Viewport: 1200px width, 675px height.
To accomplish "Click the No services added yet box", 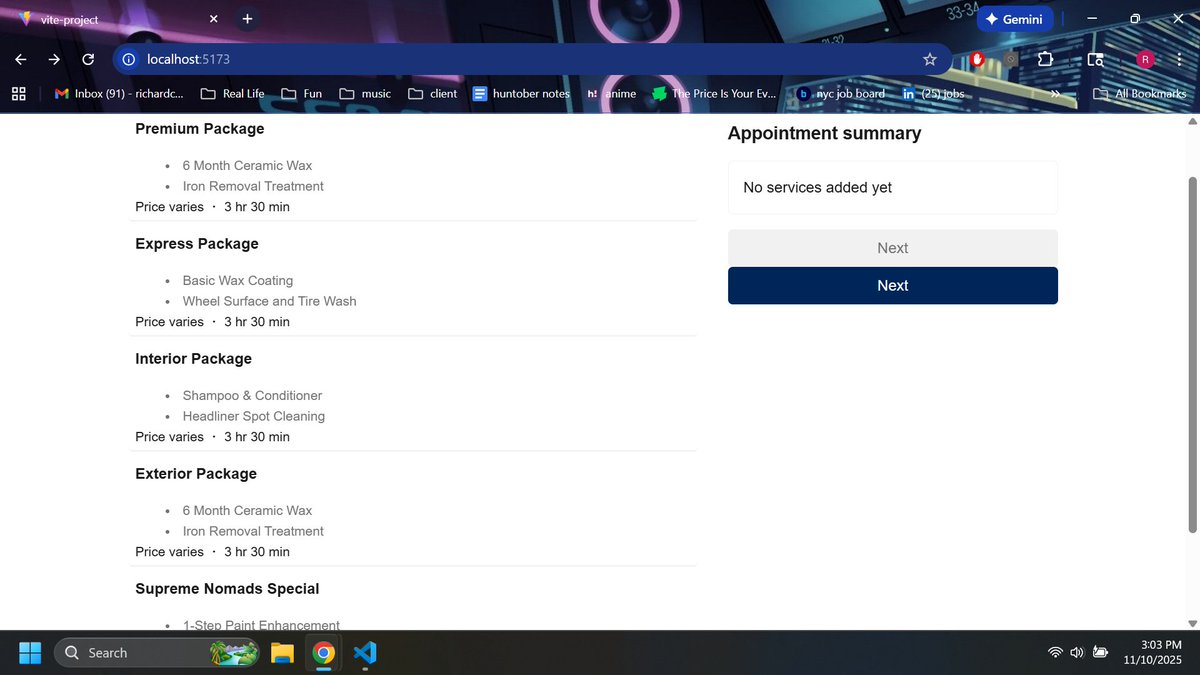I will (893, 187).
